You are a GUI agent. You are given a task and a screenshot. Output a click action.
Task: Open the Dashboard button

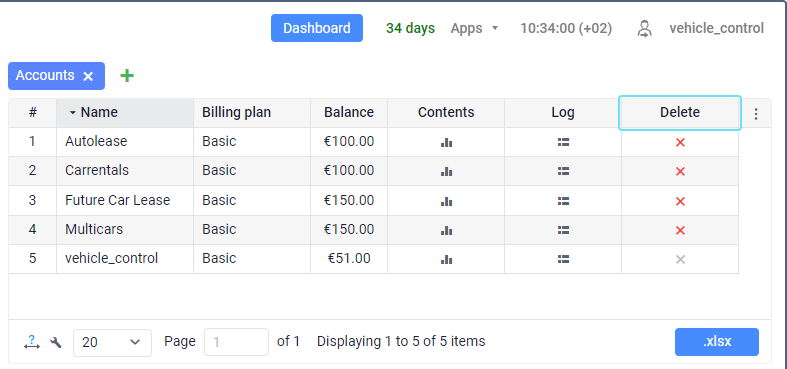[317, 28]
